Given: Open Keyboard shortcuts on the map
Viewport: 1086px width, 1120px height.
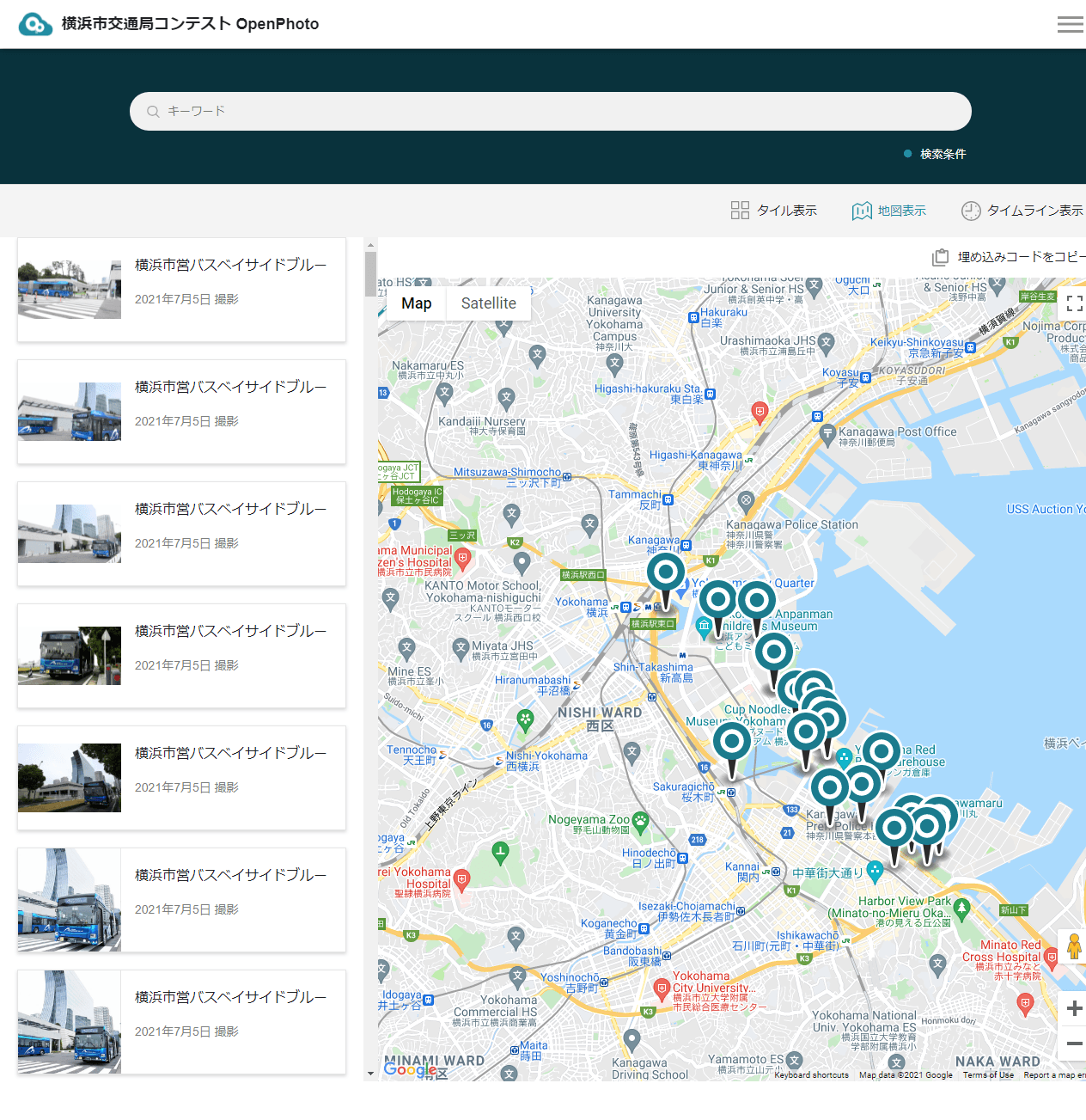Looking at the screenshot, I should click(x=810, y=1074).
